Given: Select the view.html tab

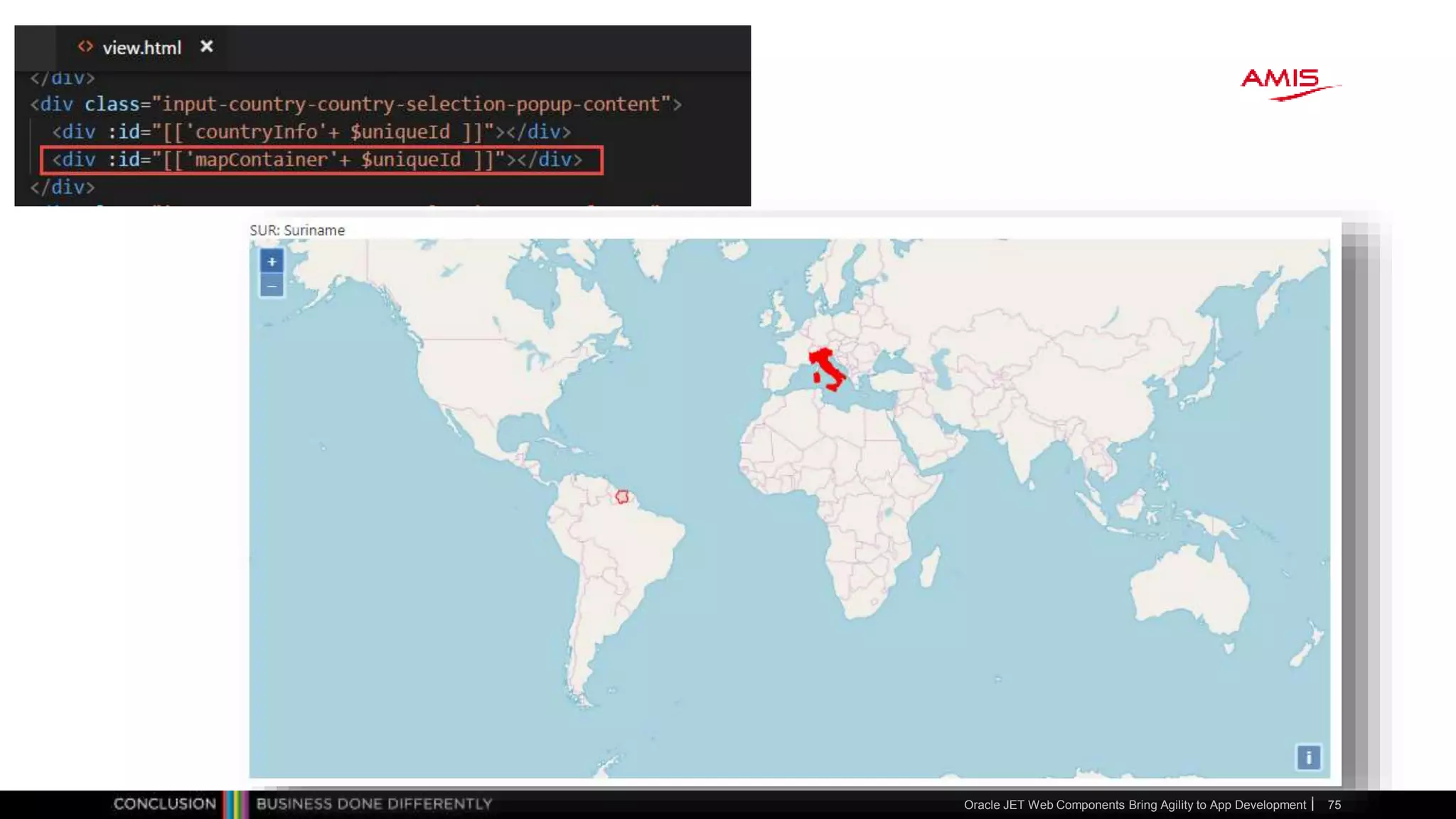Looking at the screenshot, I should click(x=141, y=48).
